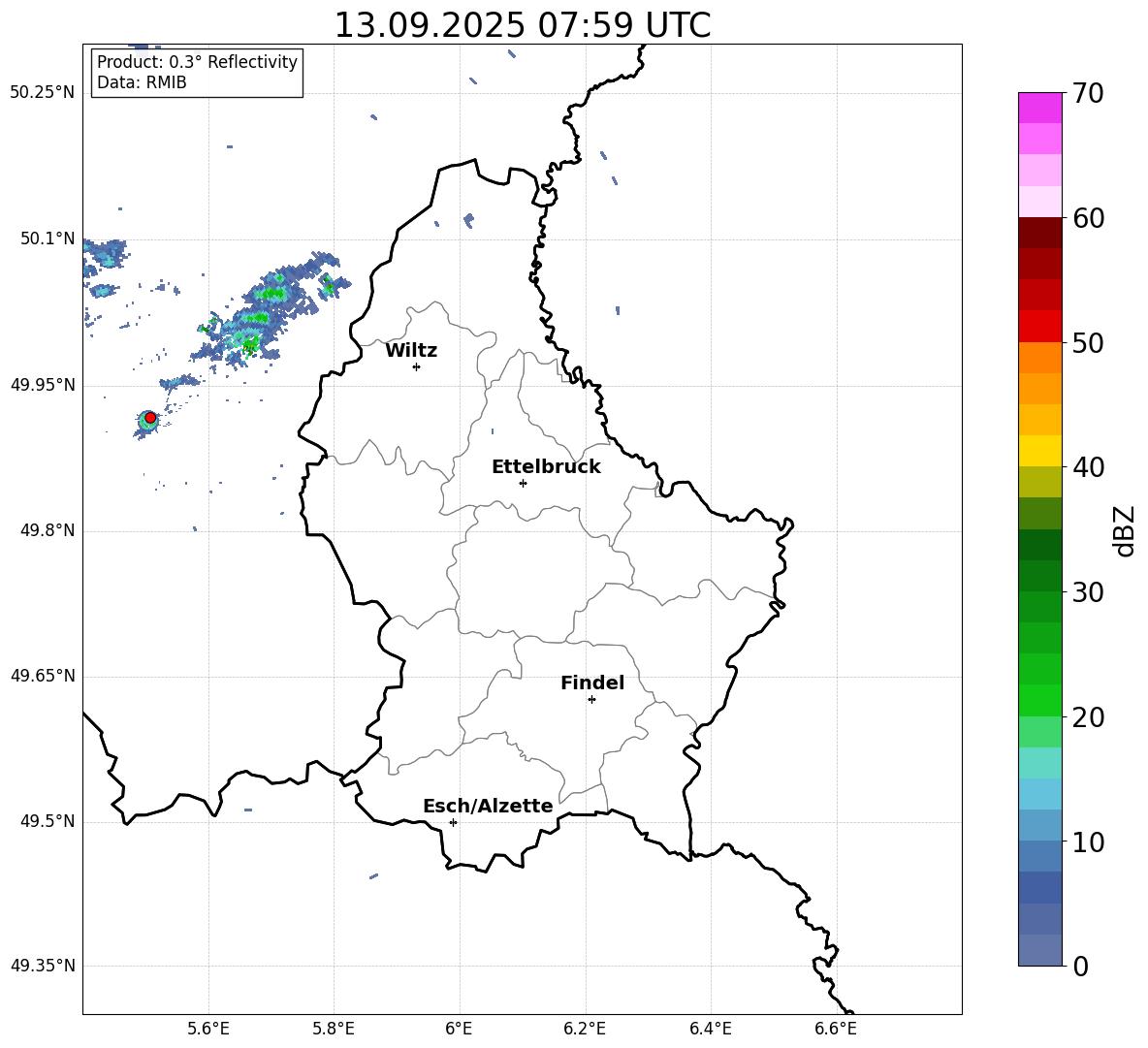Click the colorbar tick label 30

click(1088, 592)
